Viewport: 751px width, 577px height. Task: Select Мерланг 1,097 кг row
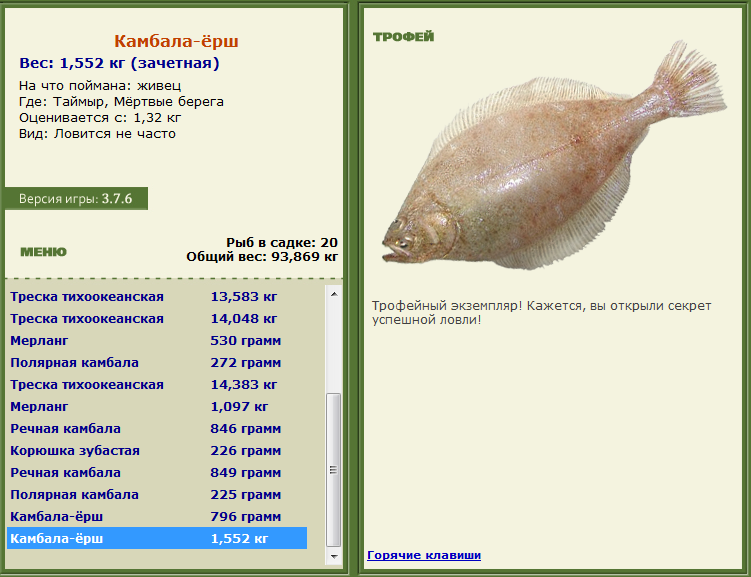[157, 407]
